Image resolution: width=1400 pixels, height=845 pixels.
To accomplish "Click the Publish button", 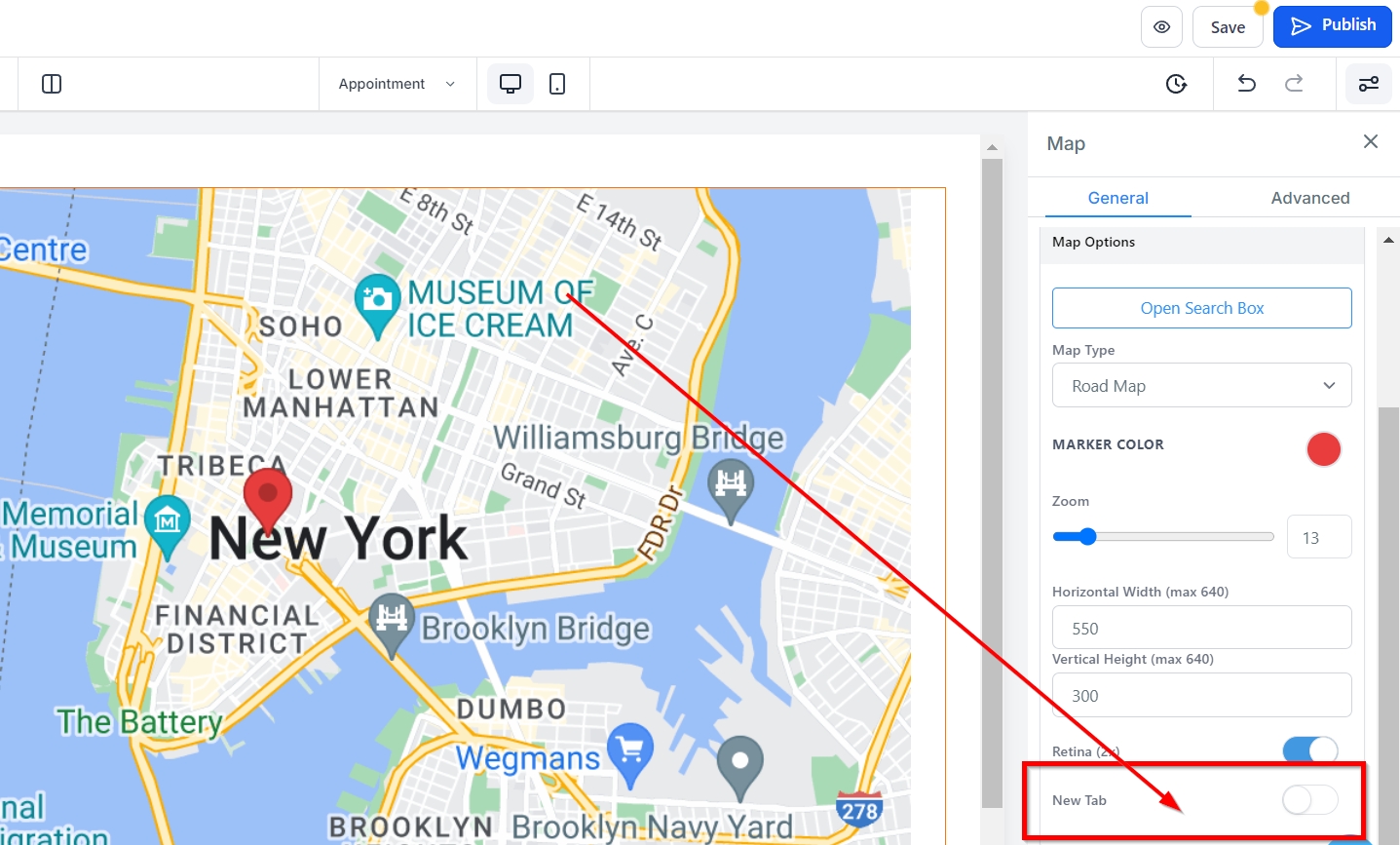I will coord(1332,26).
